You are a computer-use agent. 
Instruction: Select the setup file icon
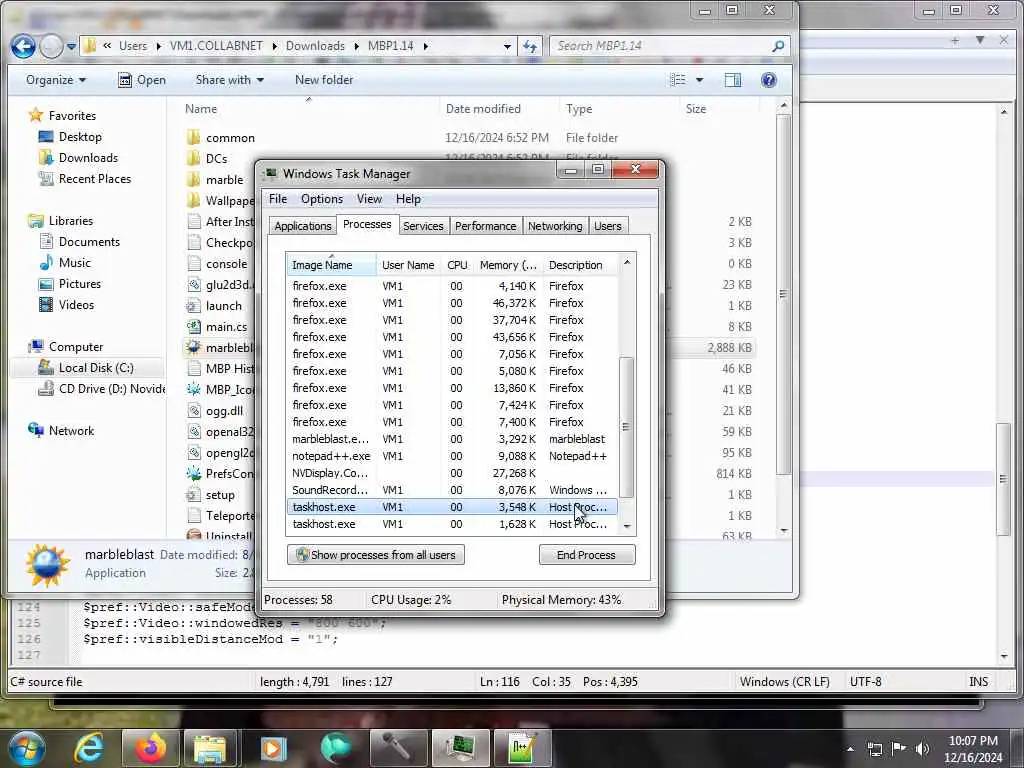pos(193,494)
